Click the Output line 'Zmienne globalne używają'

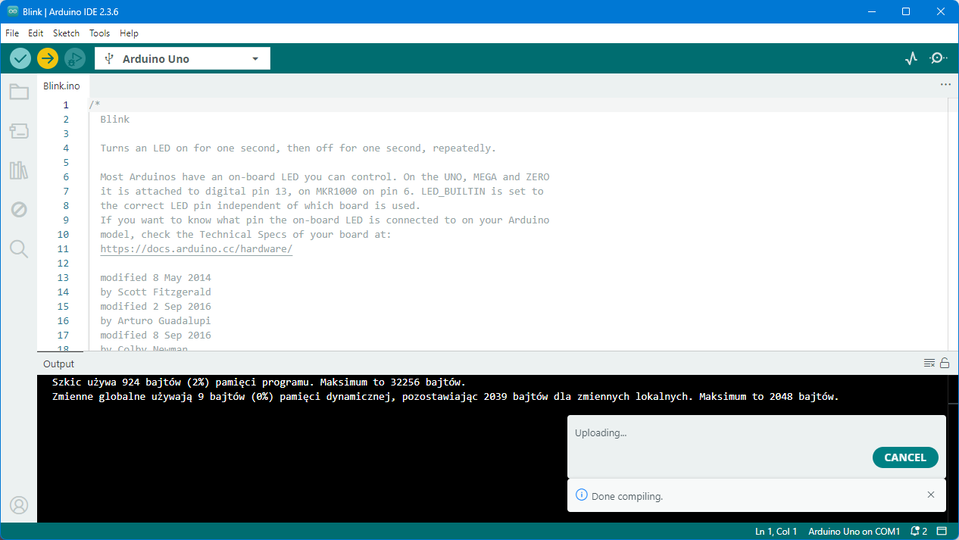coord(445,397)
